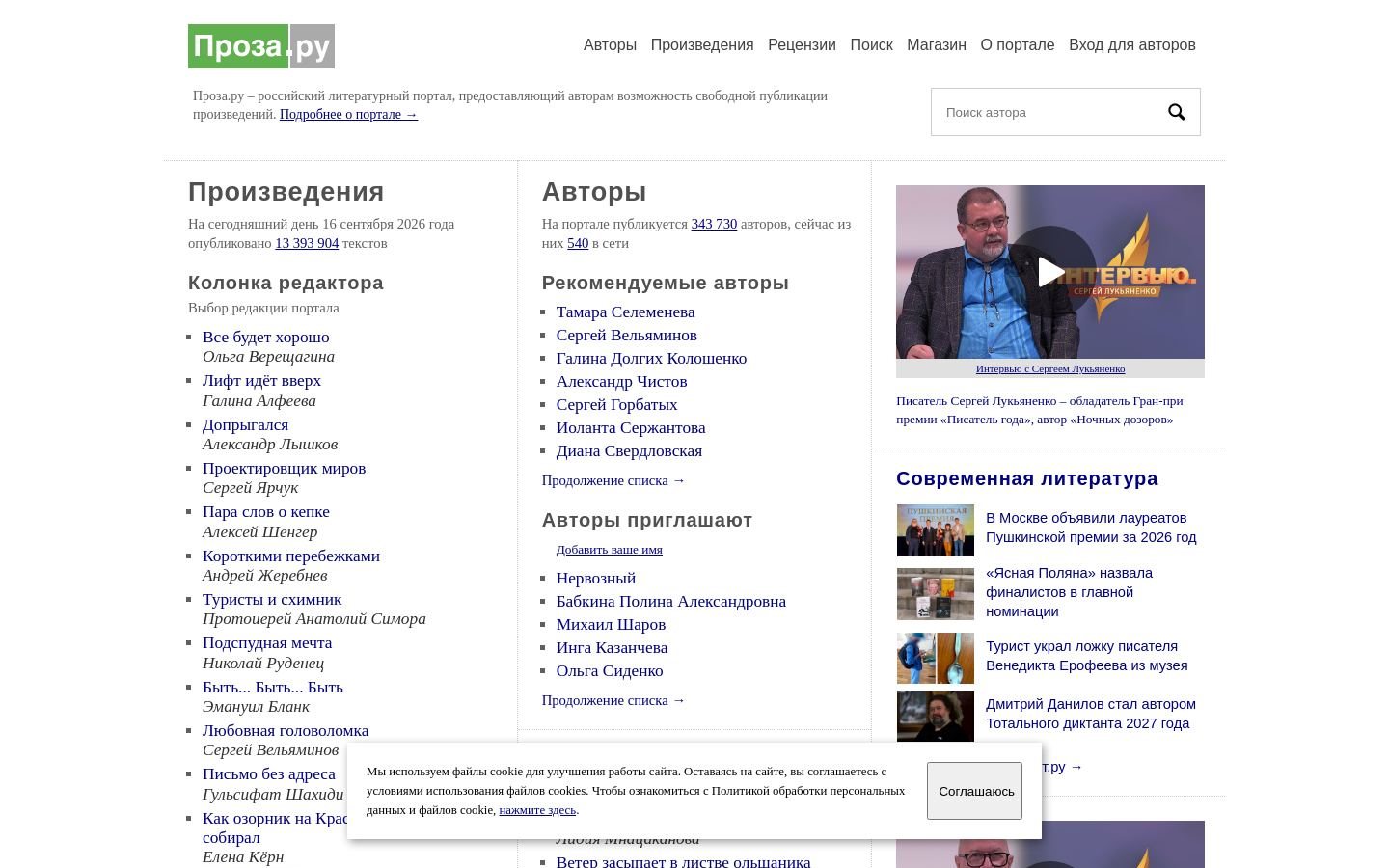The image size is (1389, 868).
Task: Open the work Быть... Быть... Быть
Action: pos(273,687)
